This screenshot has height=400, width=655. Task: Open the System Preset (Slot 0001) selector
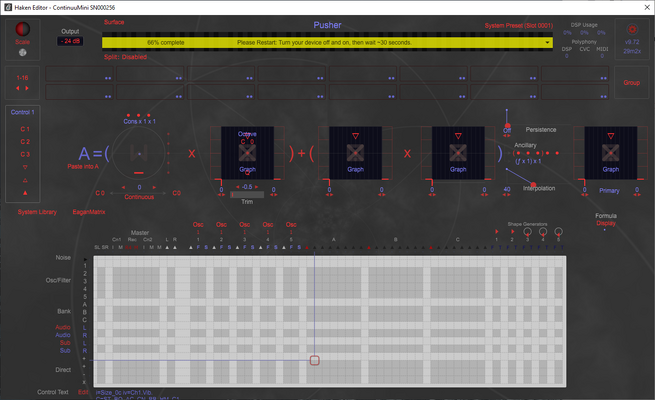[x=518, y=26]
